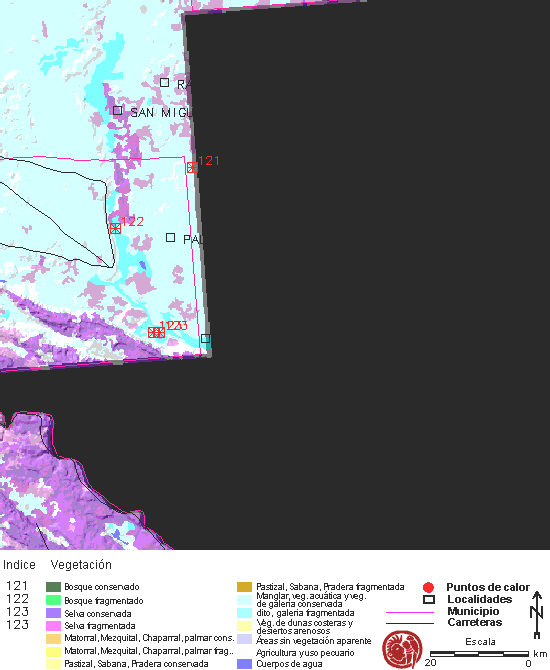Viewport: 550px width, 670px height.
Task: Click heat point marker labeled 122
Action: point(115,228)
